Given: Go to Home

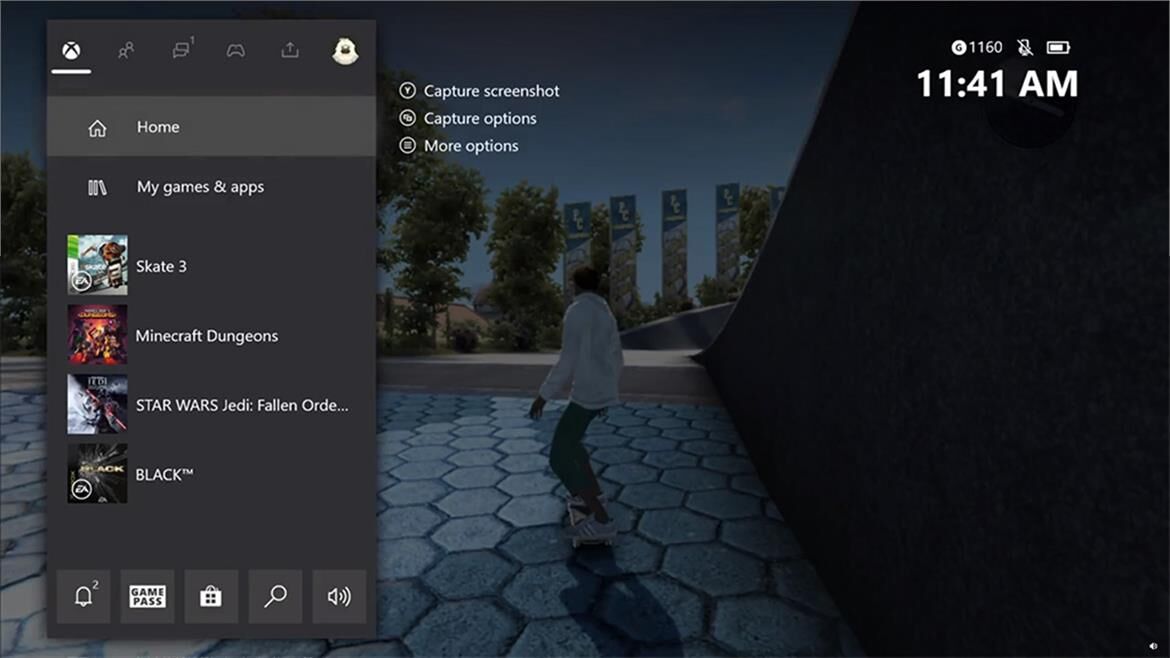Looking at the screenshot, I should (x=211, y=127).
